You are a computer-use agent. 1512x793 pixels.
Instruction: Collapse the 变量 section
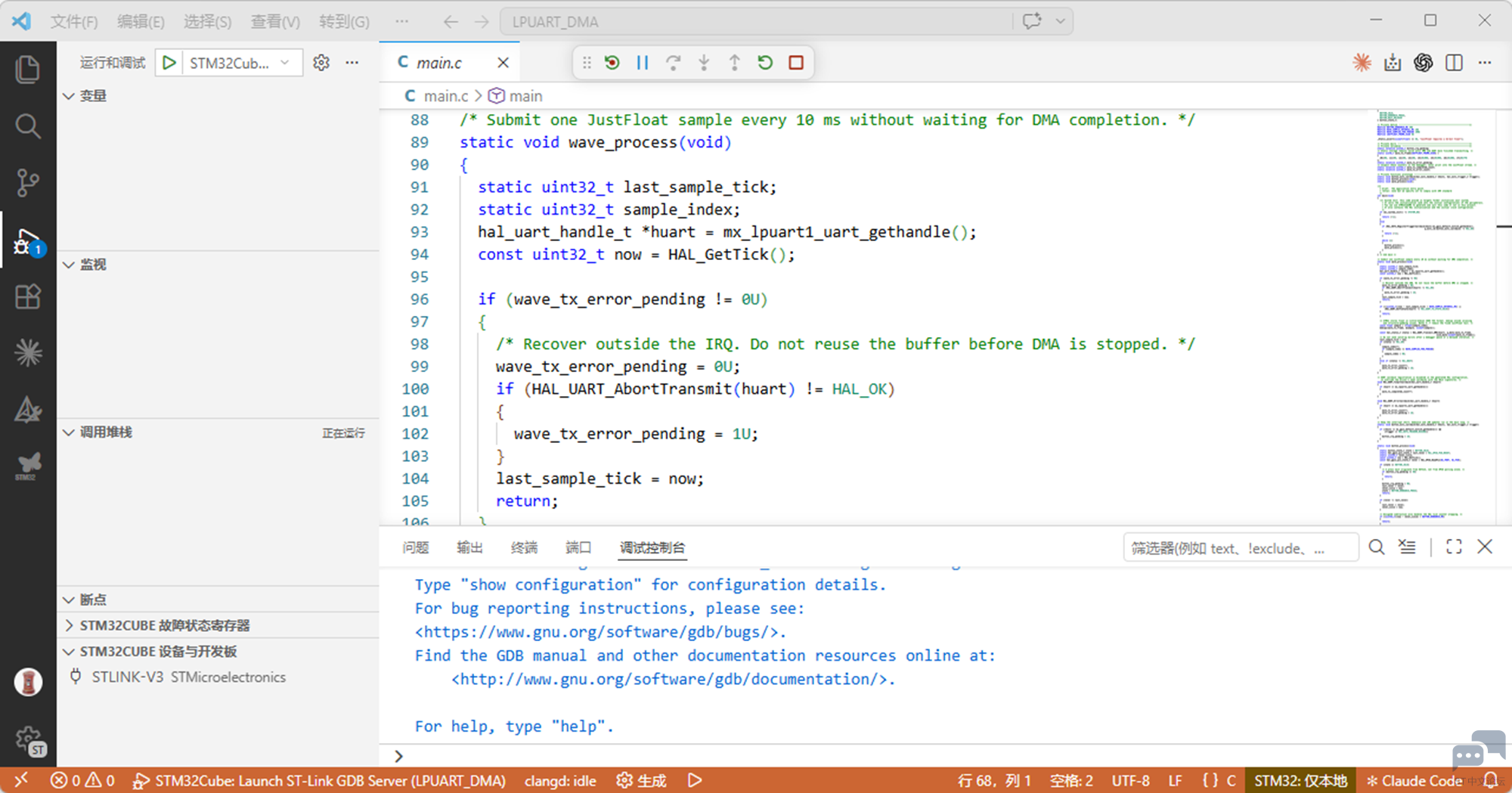coord(69,96)
